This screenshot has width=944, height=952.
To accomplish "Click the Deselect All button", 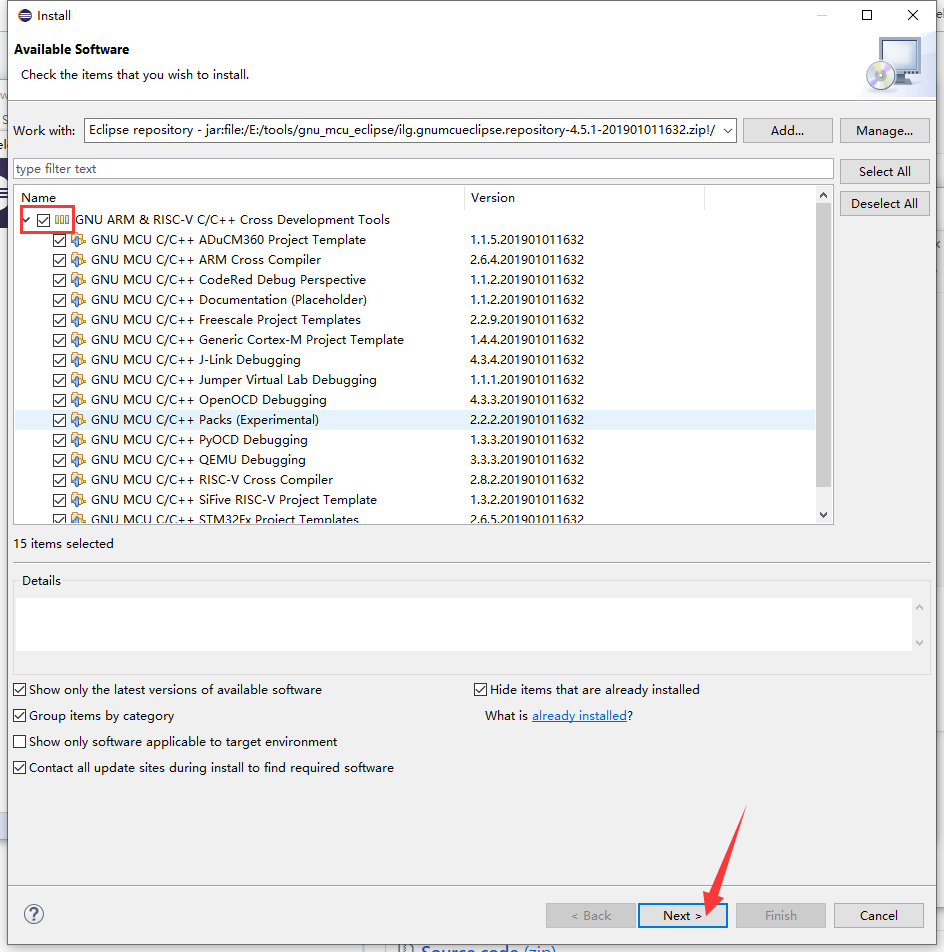I will (x=885, y=203).
